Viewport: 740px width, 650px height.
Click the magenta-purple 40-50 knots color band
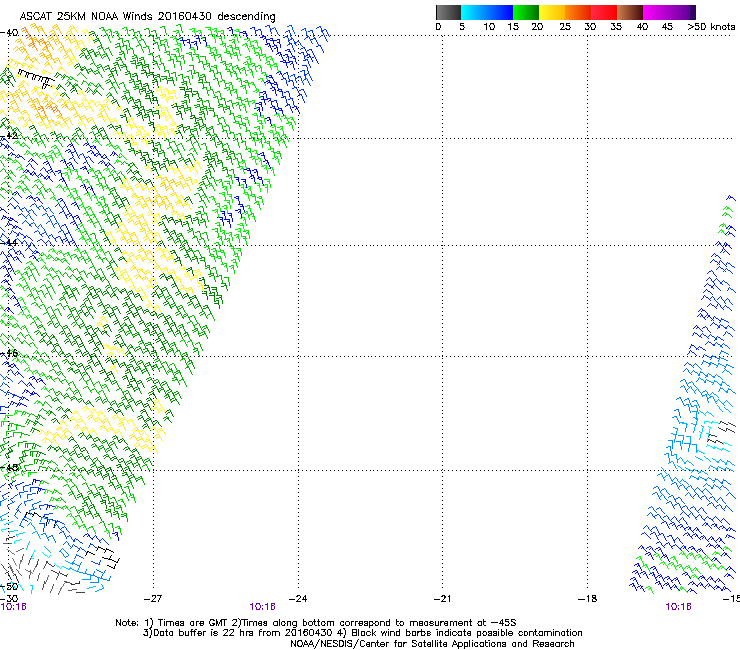tap(669, 12)
